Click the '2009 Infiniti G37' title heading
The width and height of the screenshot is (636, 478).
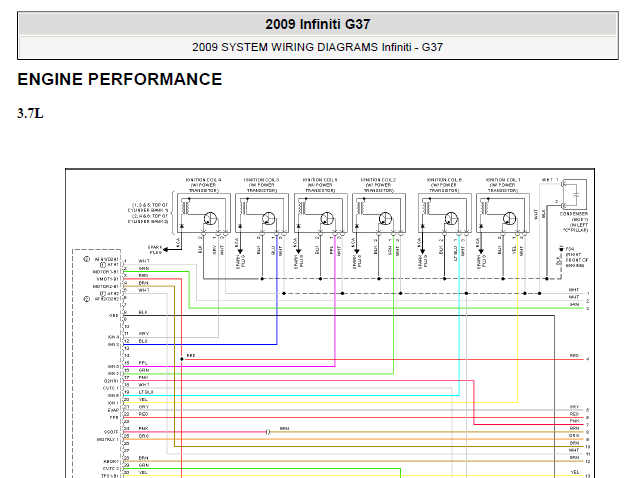tap(318, 24)
